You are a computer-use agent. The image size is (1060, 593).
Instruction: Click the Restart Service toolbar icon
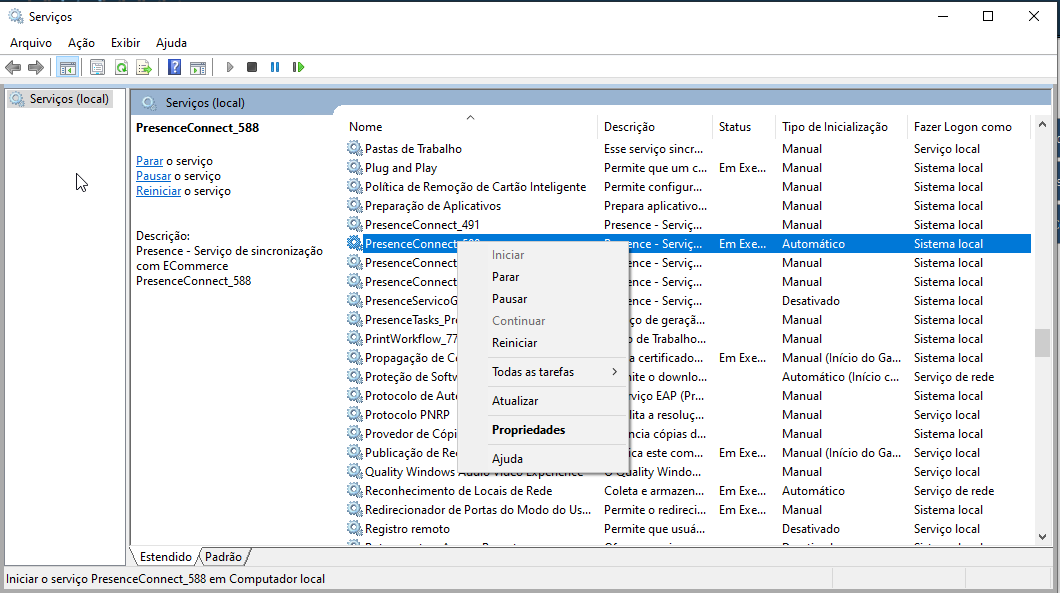298,67
